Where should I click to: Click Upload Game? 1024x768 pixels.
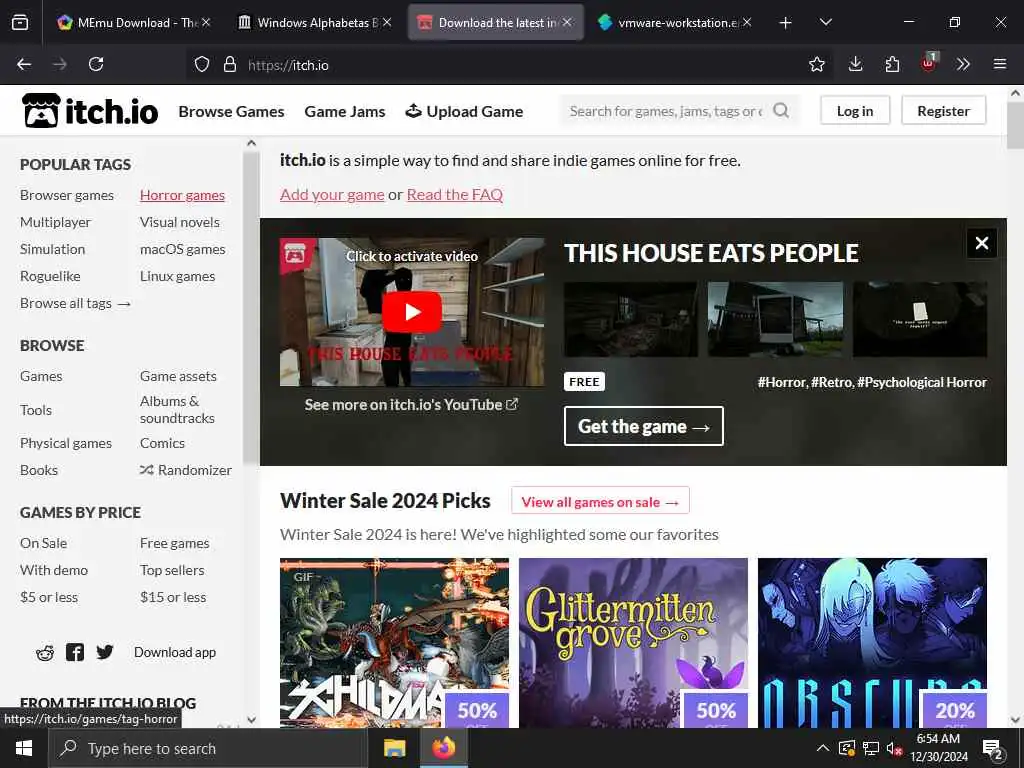click(464, 112)
